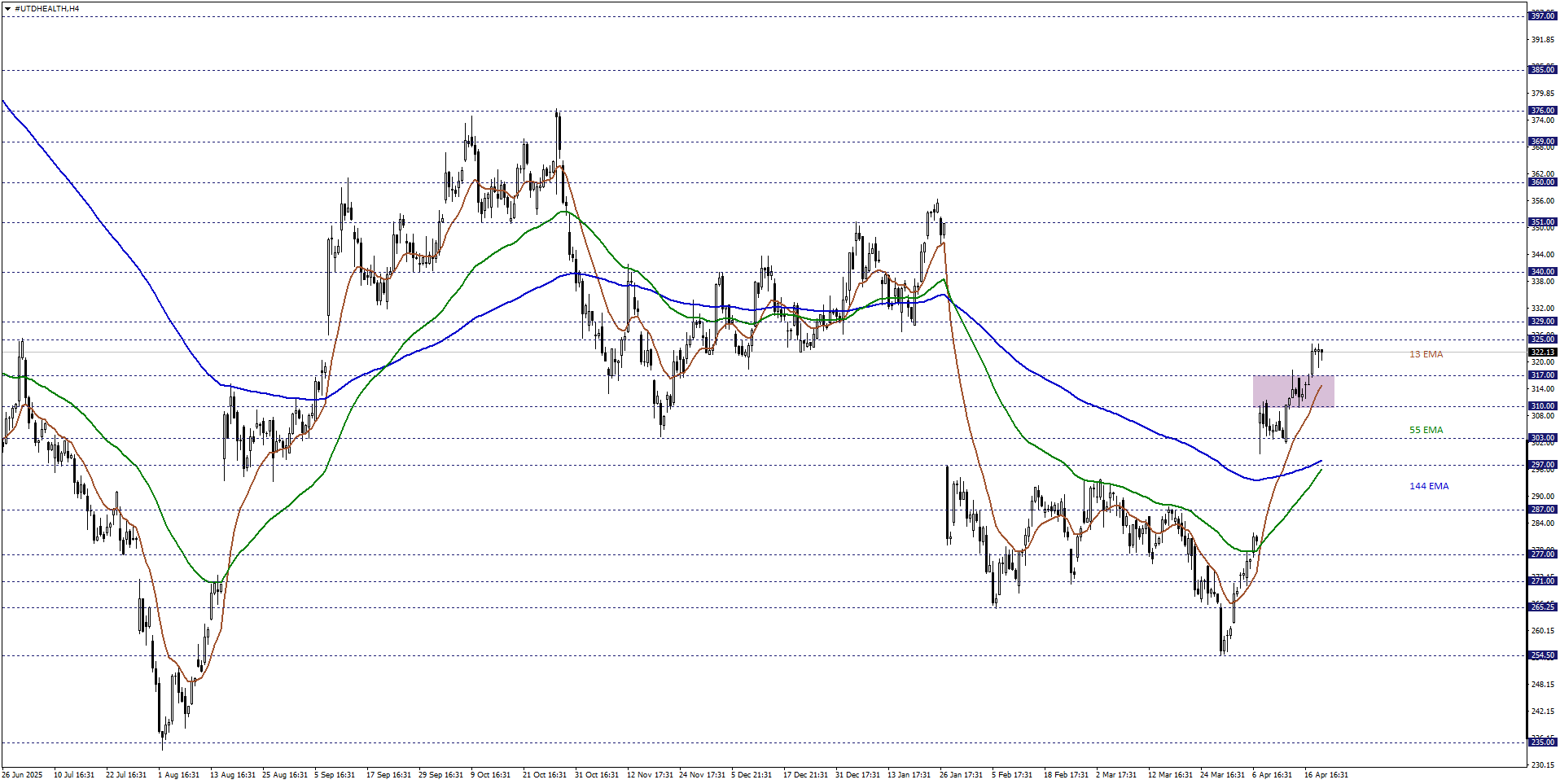Click the 397.00 price level label
This screenshot has height=784, width=1560.
coord(1541,15)
